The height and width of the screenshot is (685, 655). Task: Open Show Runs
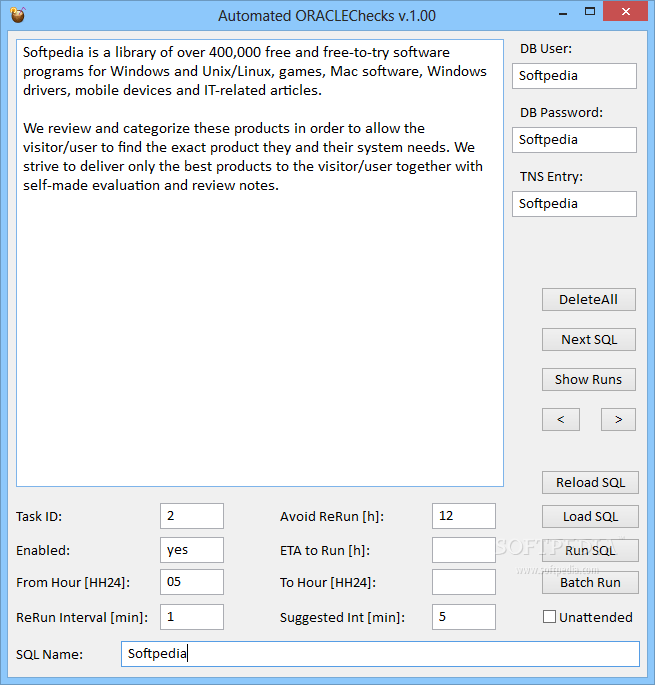pos(589,380)
